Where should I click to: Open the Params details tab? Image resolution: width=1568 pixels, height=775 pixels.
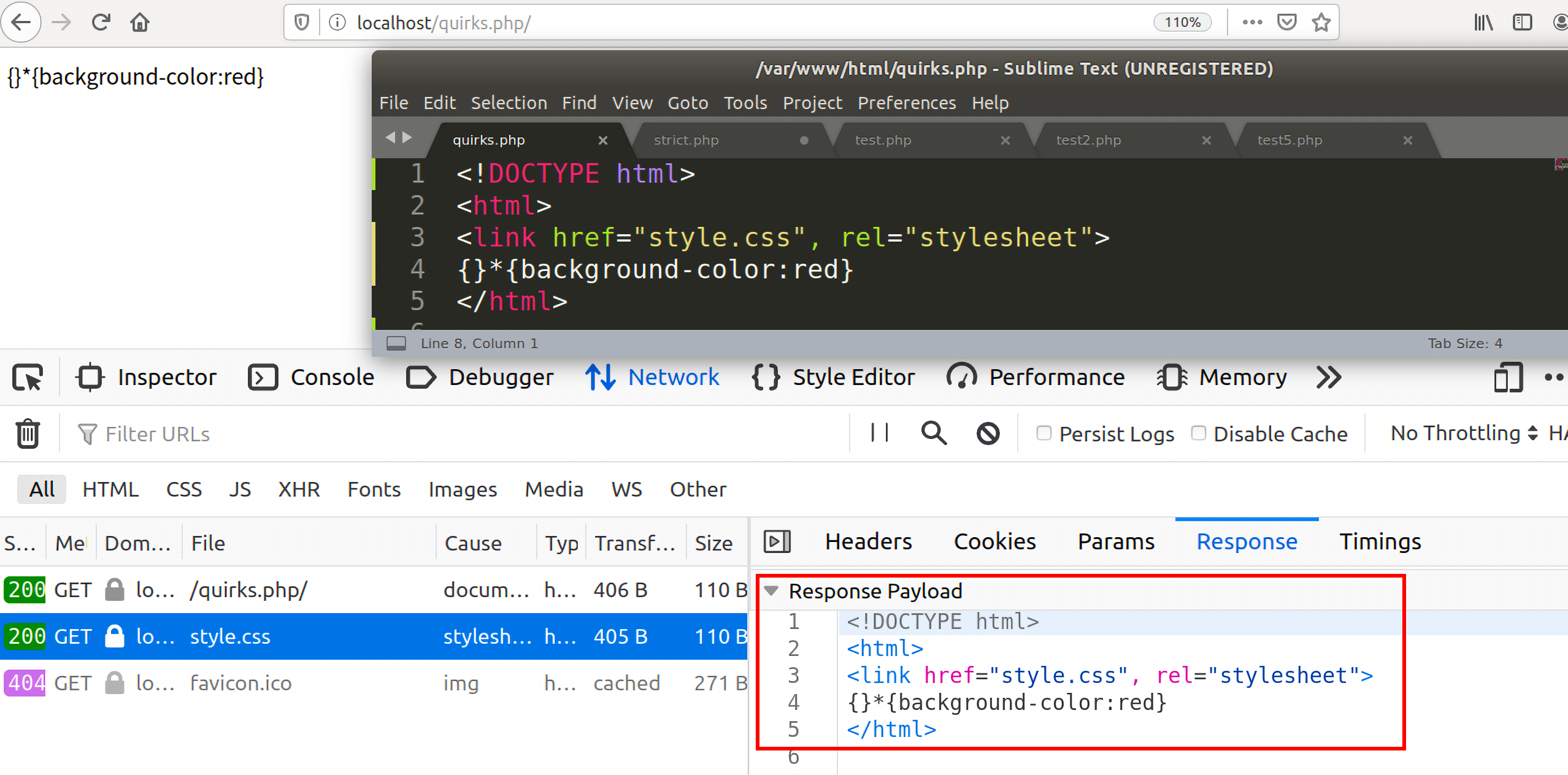pyautogui.click(x=1116, y=541)
